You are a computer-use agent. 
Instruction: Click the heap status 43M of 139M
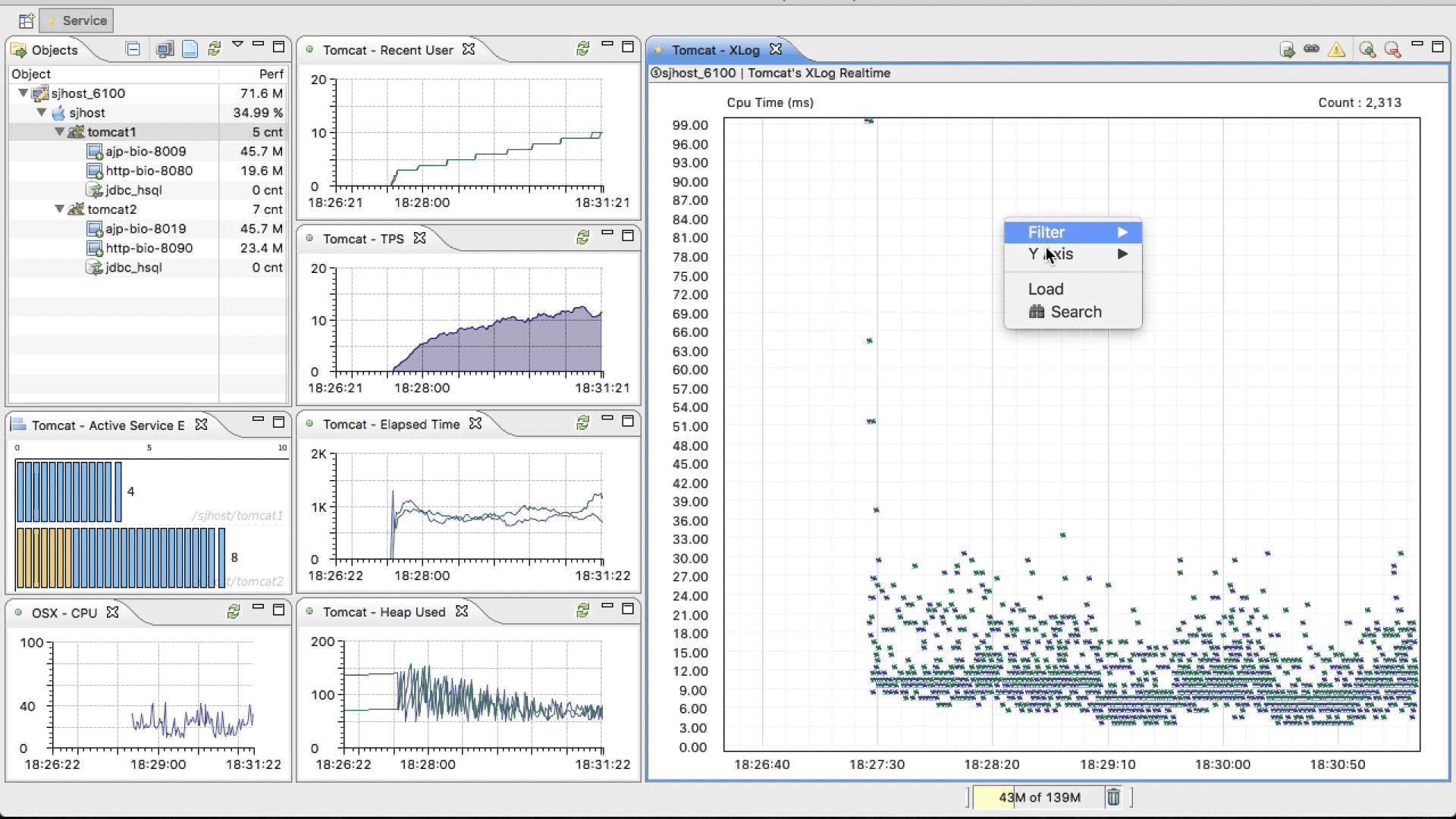[1038, 797]
